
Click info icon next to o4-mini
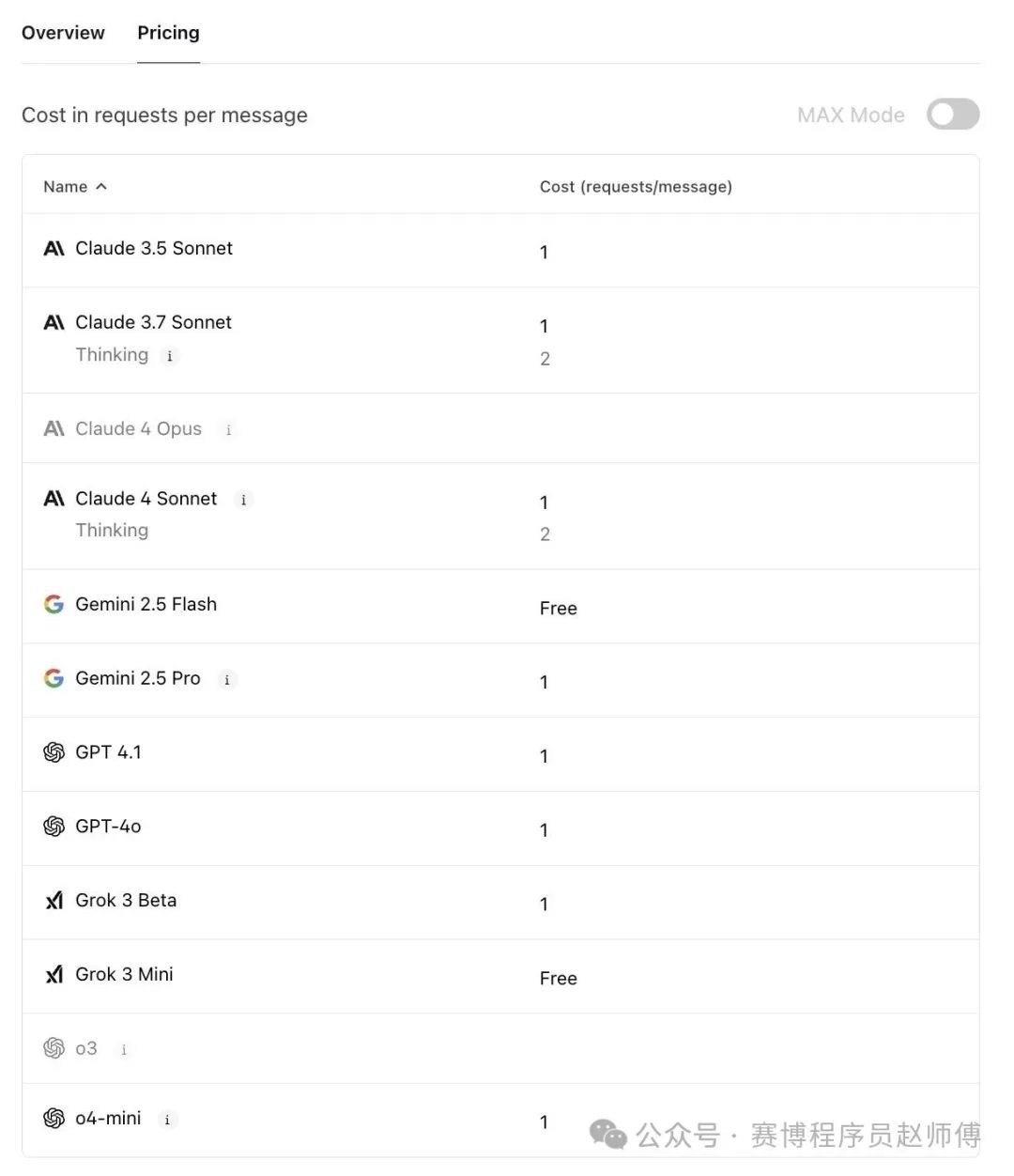tap(167, 1120)
